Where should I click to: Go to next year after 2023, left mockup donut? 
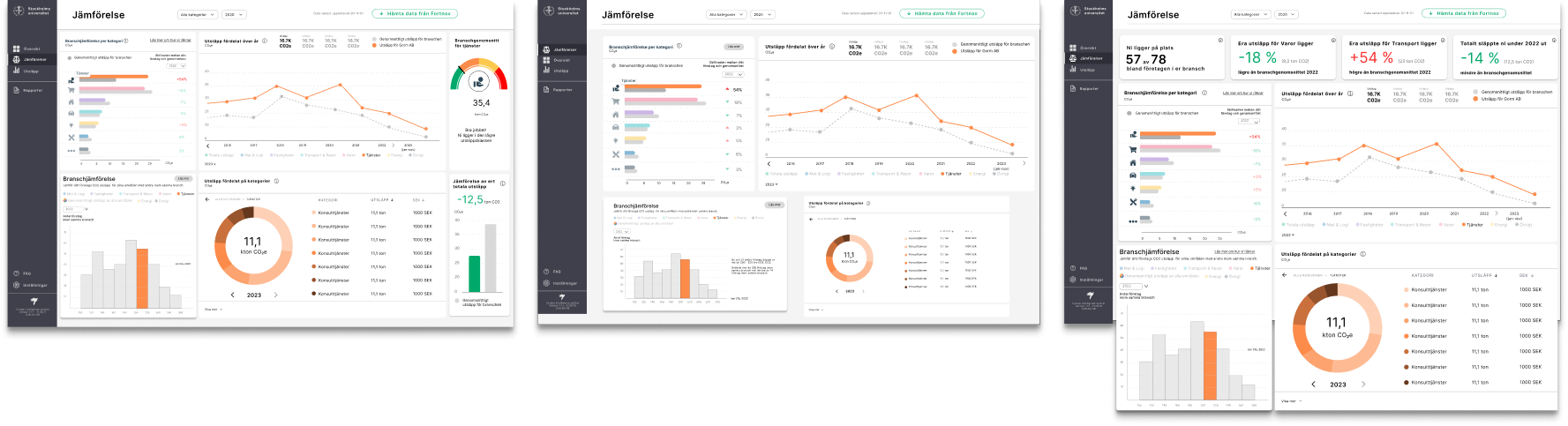click(x=276, y=295)
